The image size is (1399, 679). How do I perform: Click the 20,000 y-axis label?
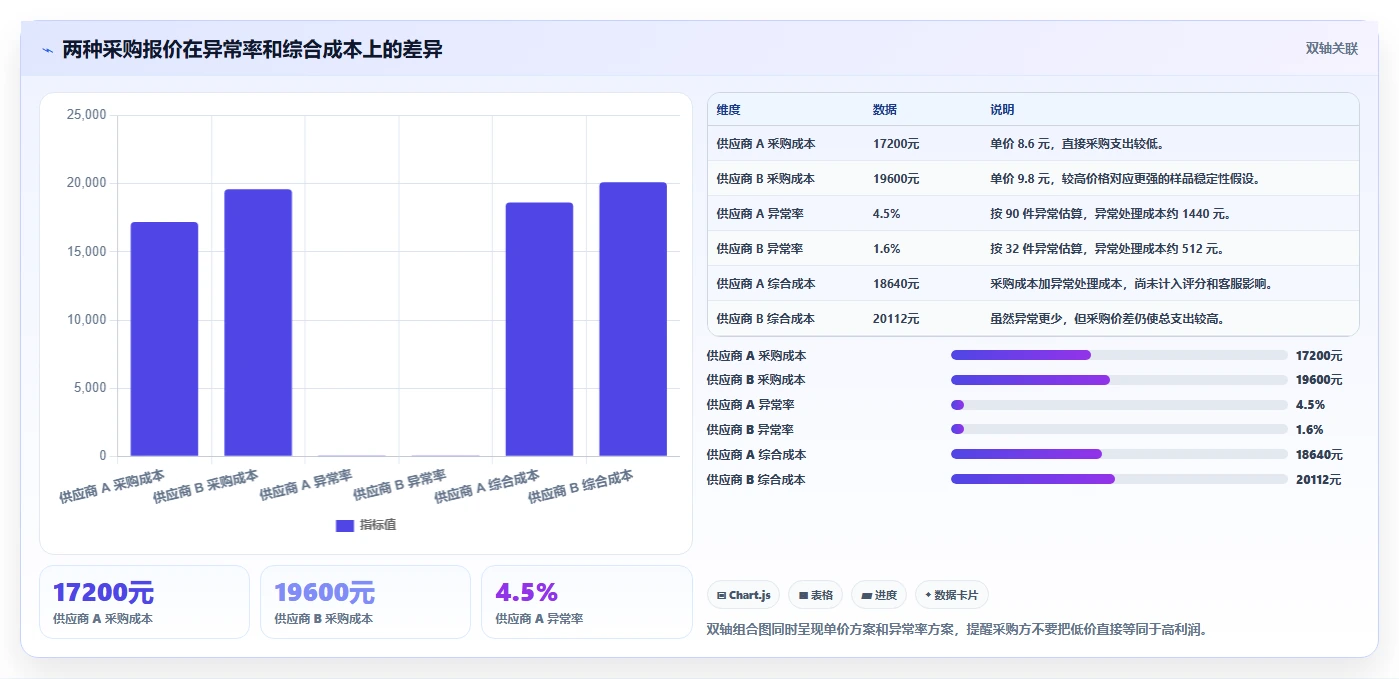pyautogui.click(x=86, y=183)
